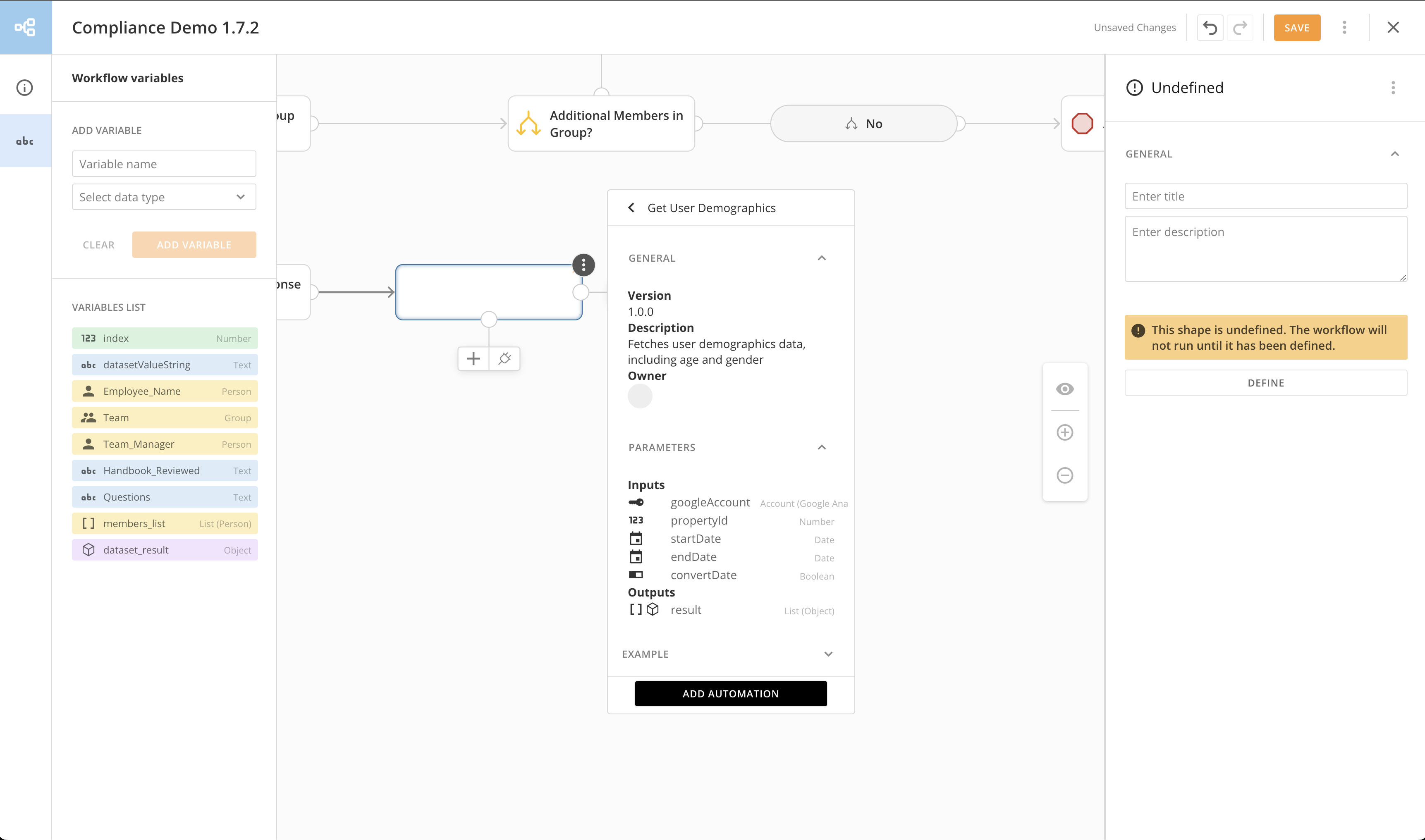Toggle the eye visibility canvas control
Image resolution: width=1425 pixels, height=840 pixels.
(x=1064, y=389)
